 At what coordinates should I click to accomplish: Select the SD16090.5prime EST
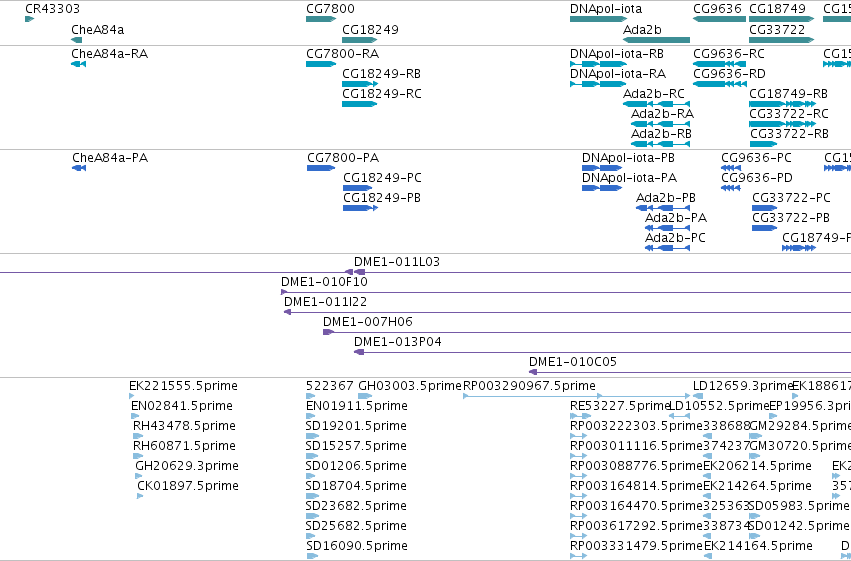coord(313,556)
